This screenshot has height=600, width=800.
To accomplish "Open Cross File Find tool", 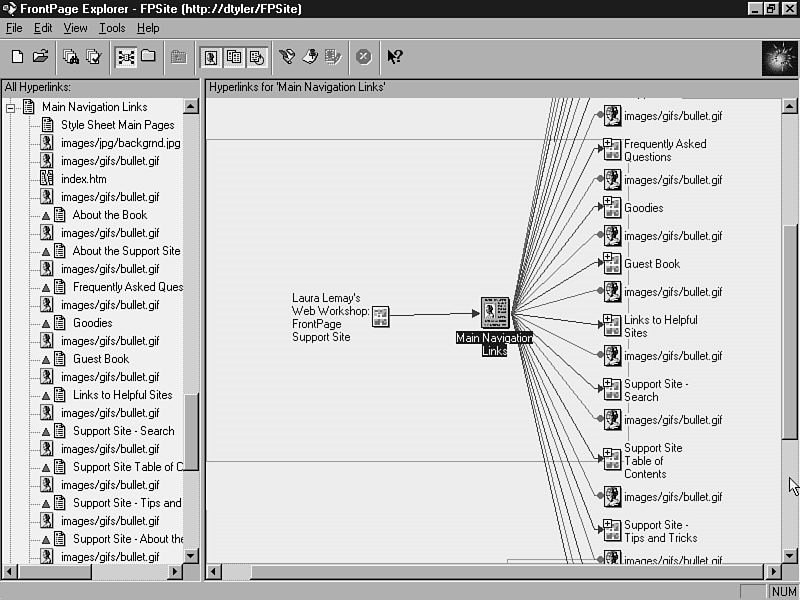I will (x=71, y=57).
